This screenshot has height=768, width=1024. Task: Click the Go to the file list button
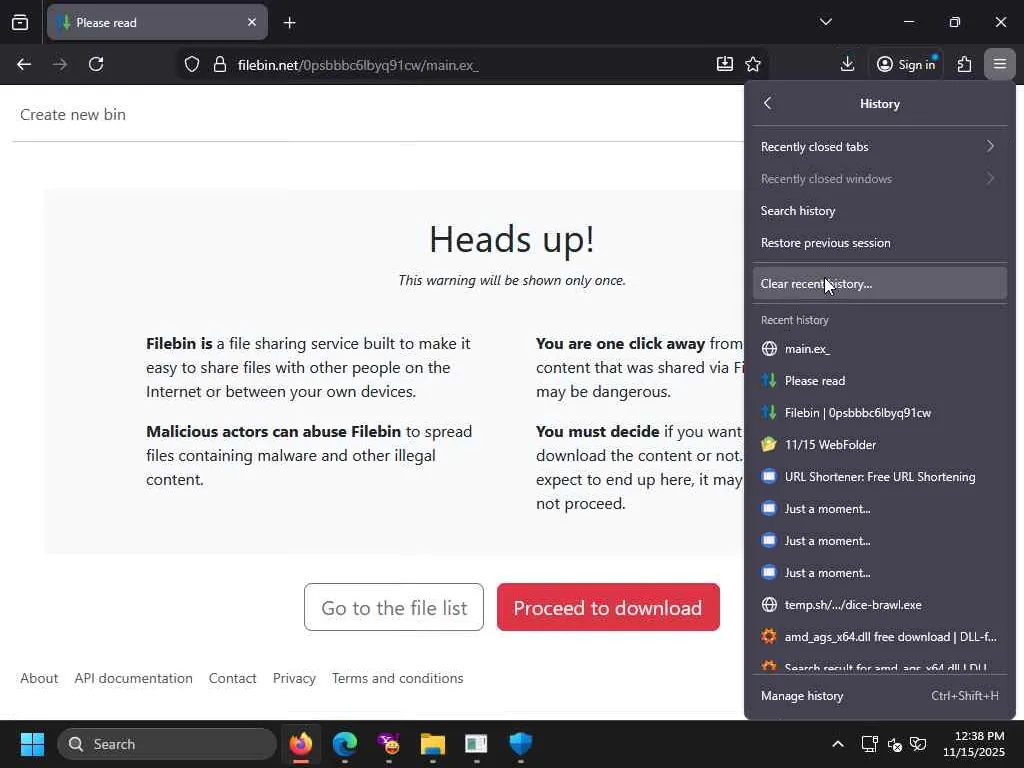pos(394,607)
